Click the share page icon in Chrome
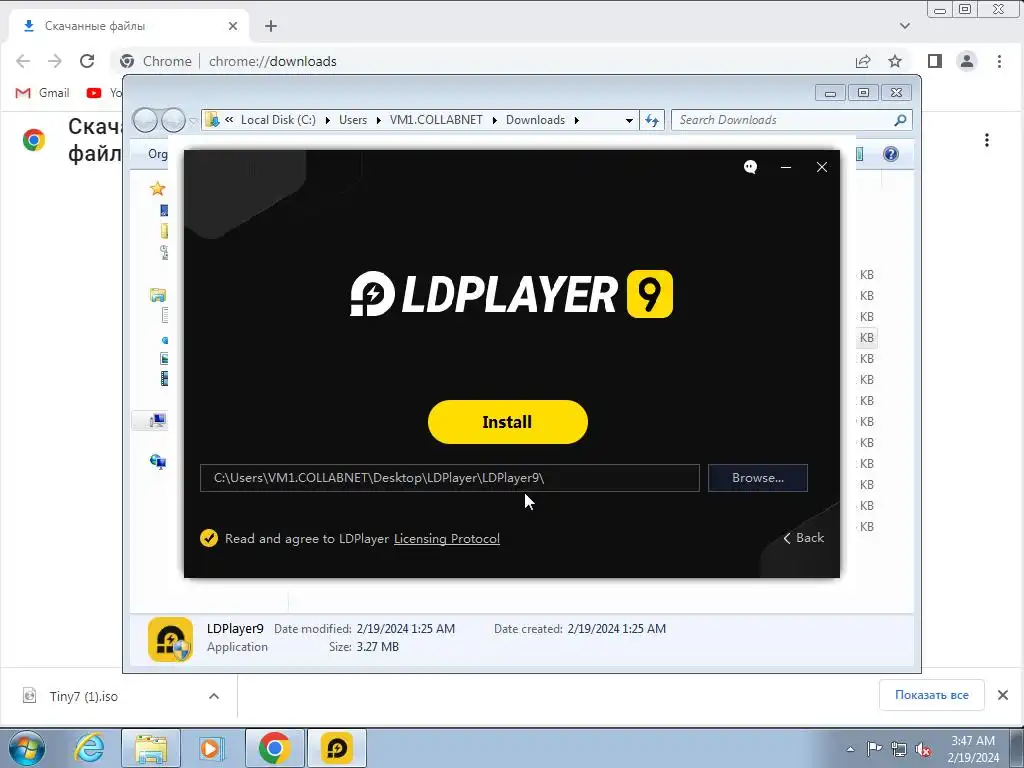Image resolution: width=1024 pixels, height=768 pixels. pos(863,61)
